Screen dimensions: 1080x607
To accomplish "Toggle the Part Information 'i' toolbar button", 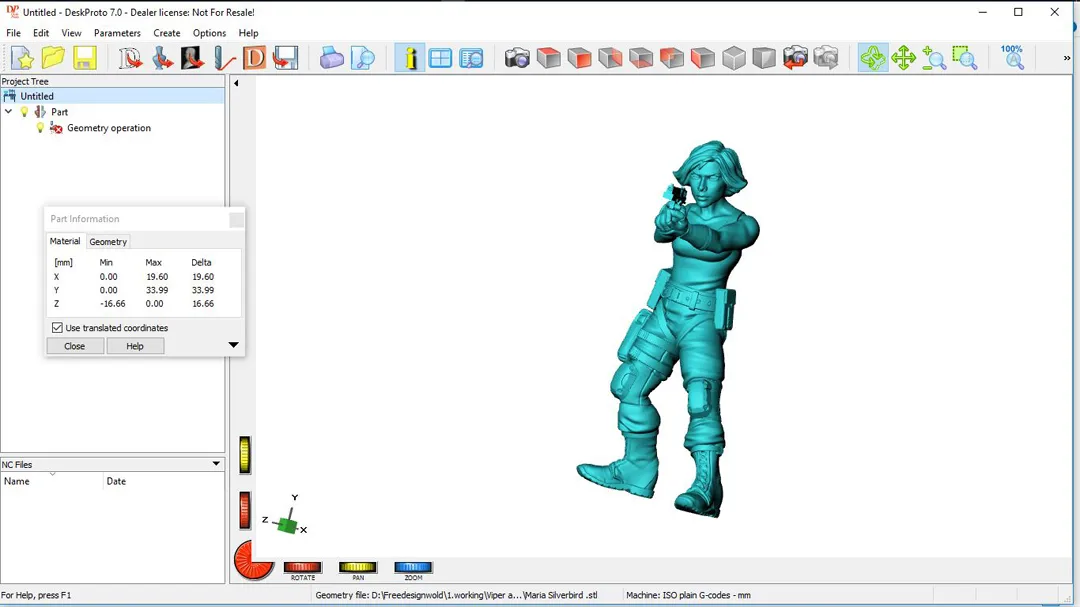I will (x=410, y=58).
